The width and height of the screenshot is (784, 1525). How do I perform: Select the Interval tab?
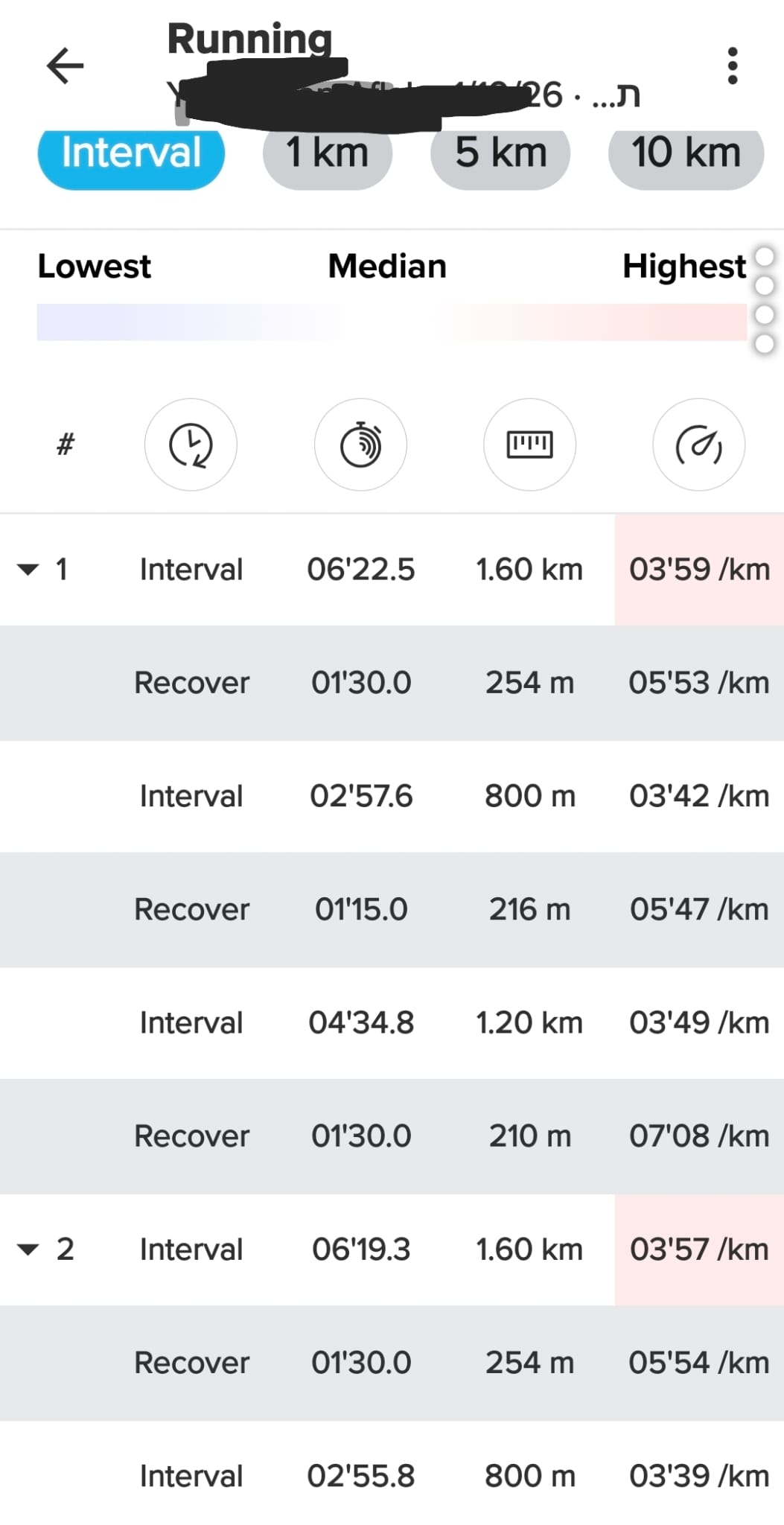pyautogui.click(x=131, y=154)
